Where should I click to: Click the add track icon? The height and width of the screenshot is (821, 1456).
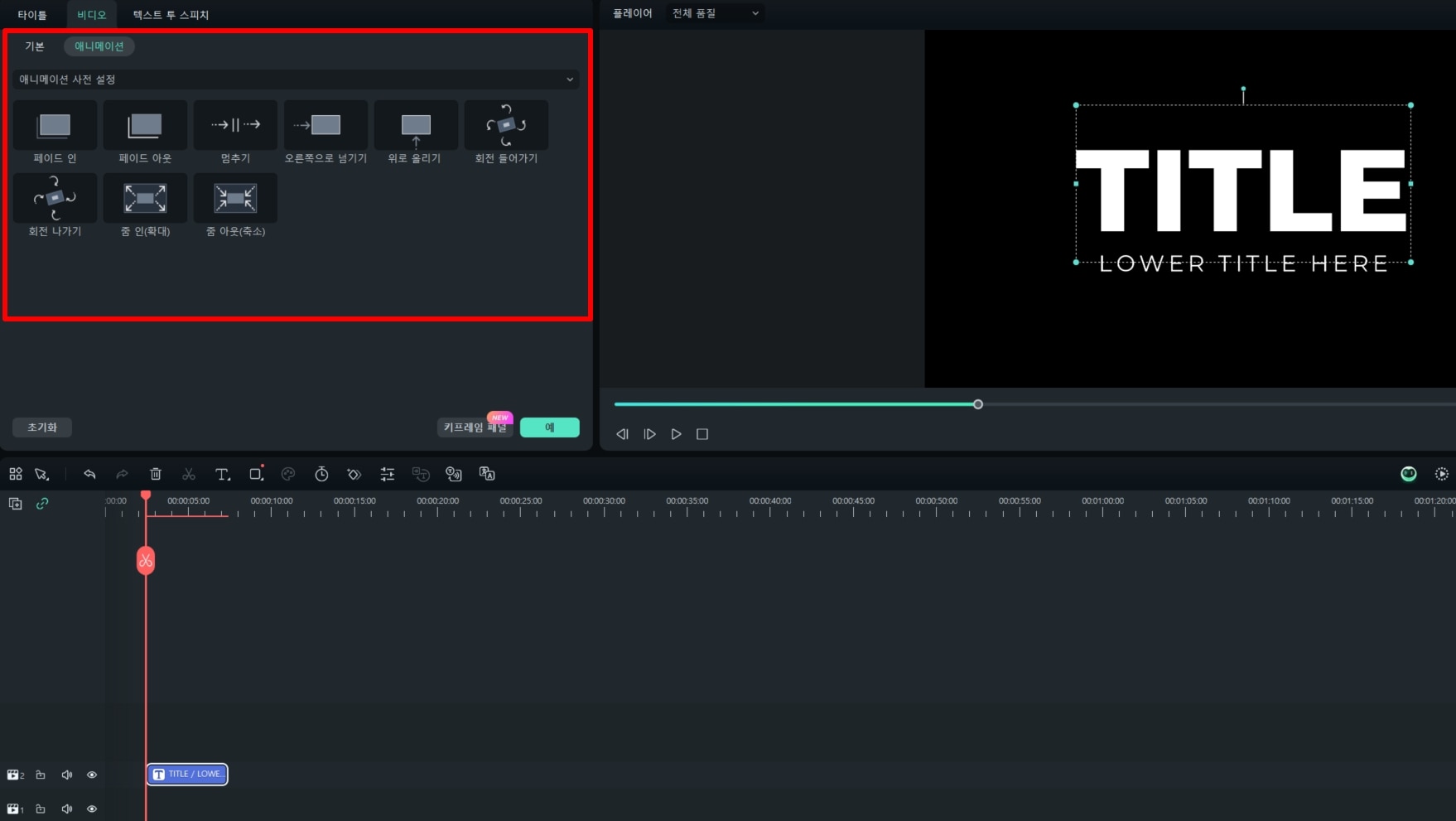(x=16, y=504)
